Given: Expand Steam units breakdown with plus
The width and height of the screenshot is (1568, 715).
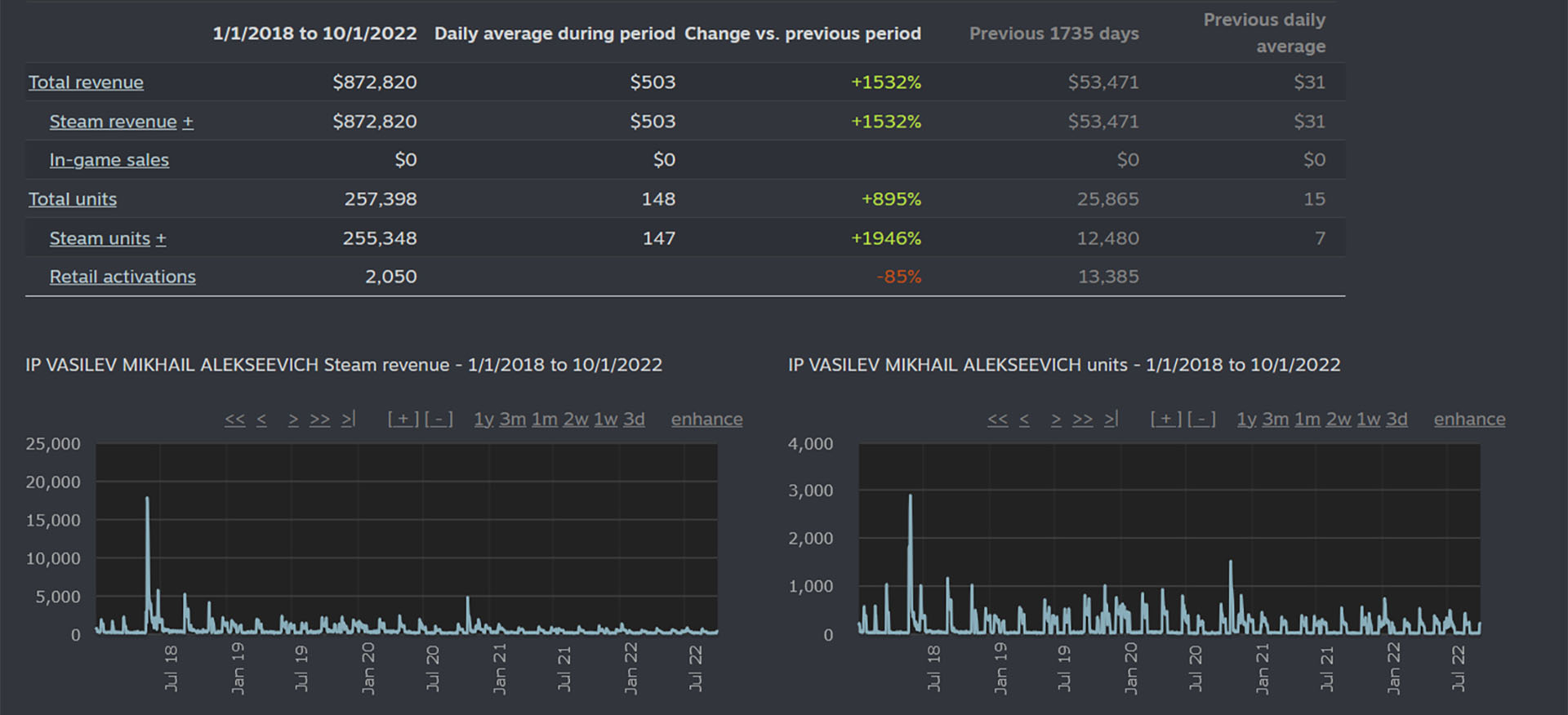Looking at the screenshot, I should click(161, 238).
